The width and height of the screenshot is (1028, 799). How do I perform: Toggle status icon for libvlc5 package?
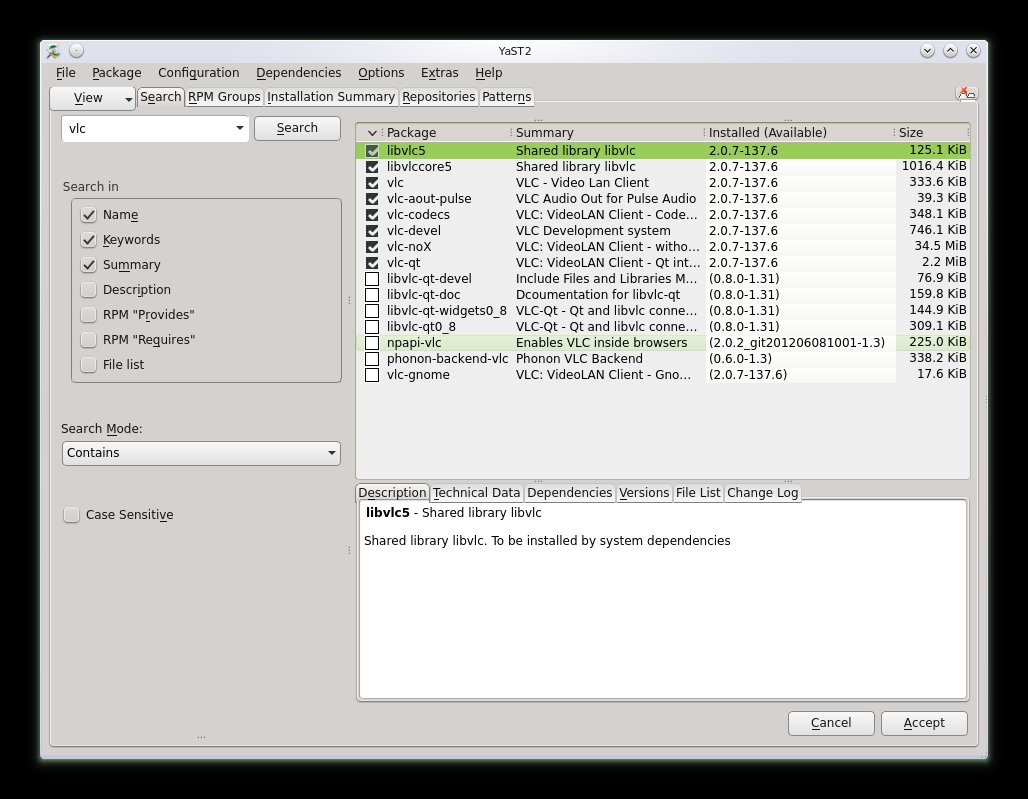tap(372, 151)
